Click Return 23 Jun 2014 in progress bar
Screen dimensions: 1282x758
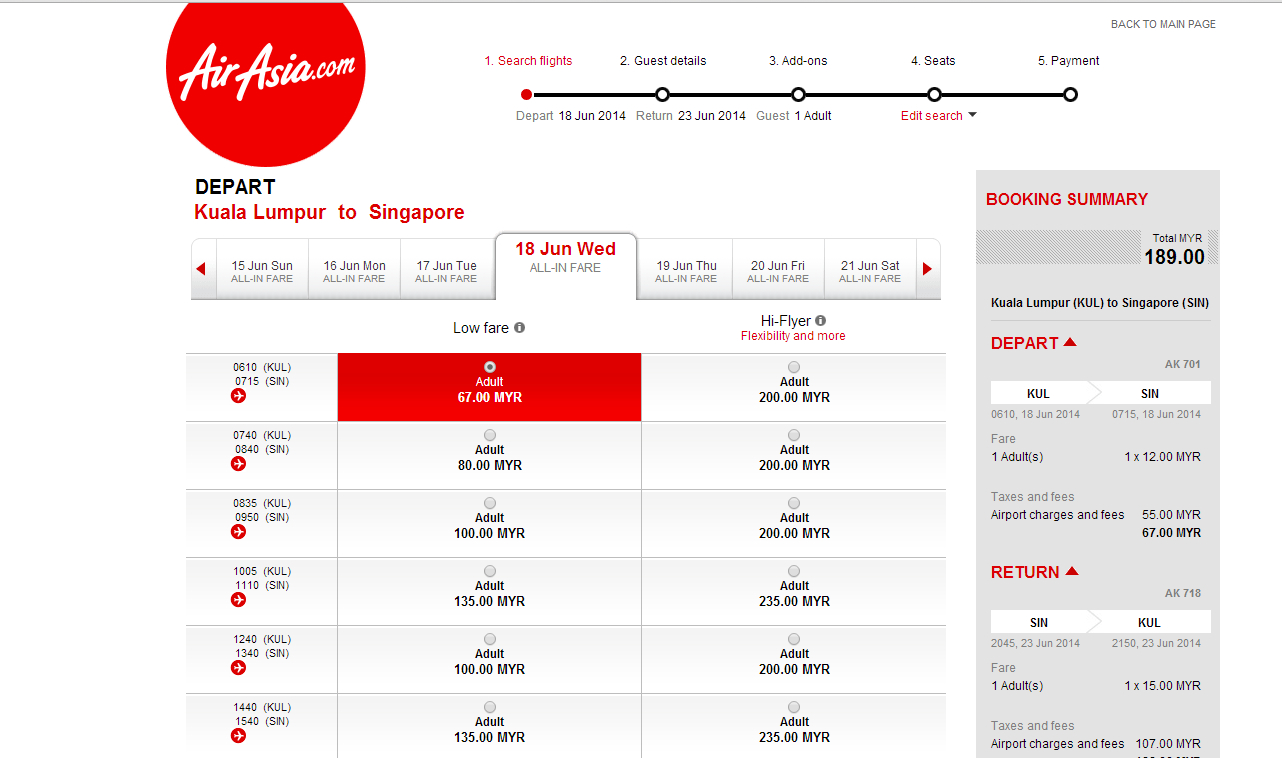tap(691, 116)
